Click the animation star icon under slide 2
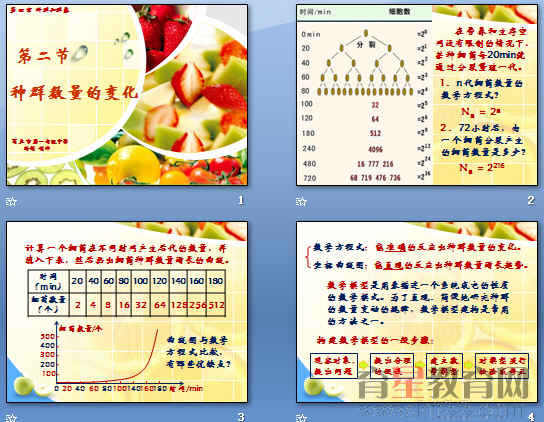This screenshot has height=422, width=544. [301, 202]
